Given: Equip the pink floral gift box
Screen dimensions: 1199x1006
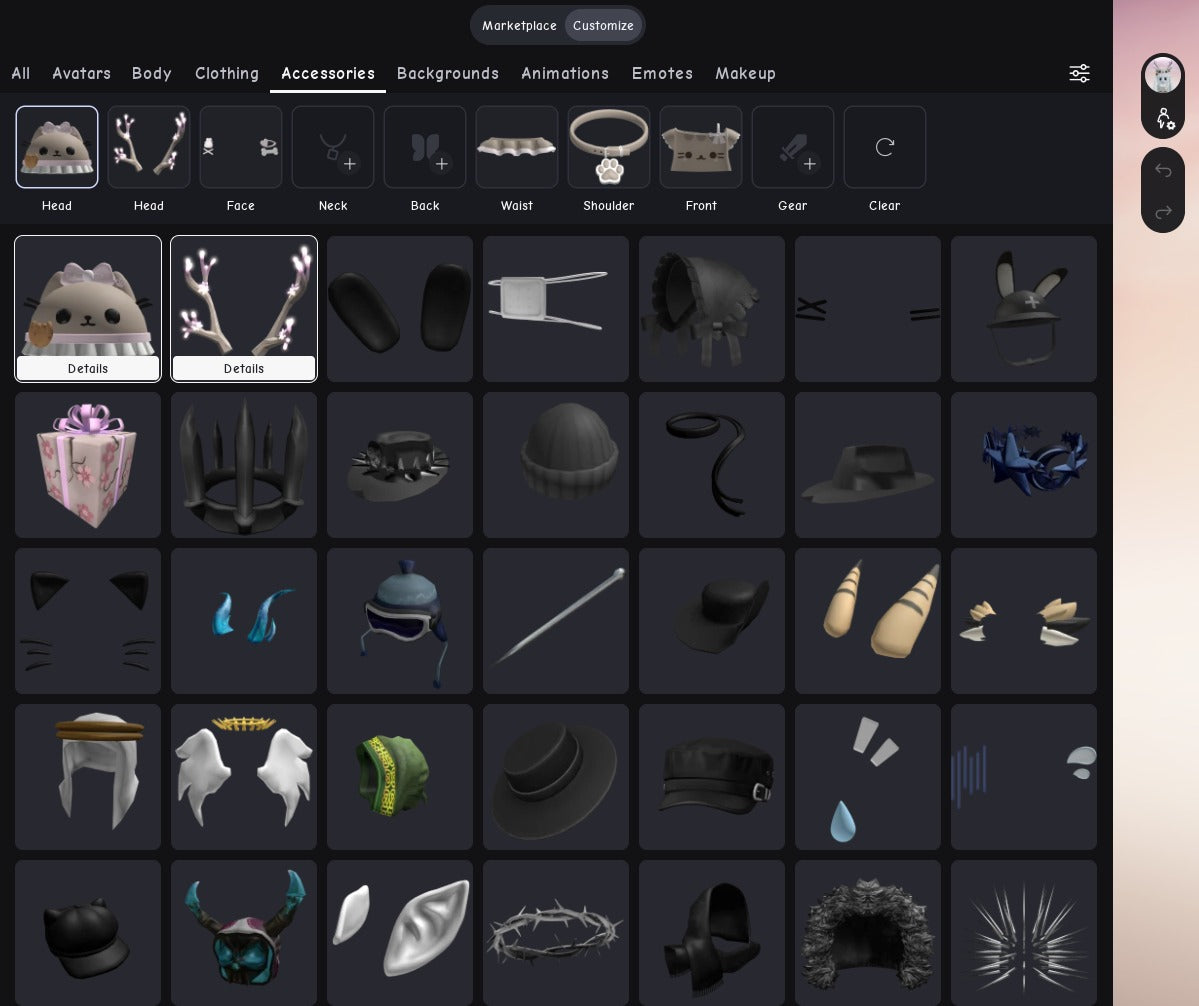Looking at the screenshot, I should coord(88,465).
